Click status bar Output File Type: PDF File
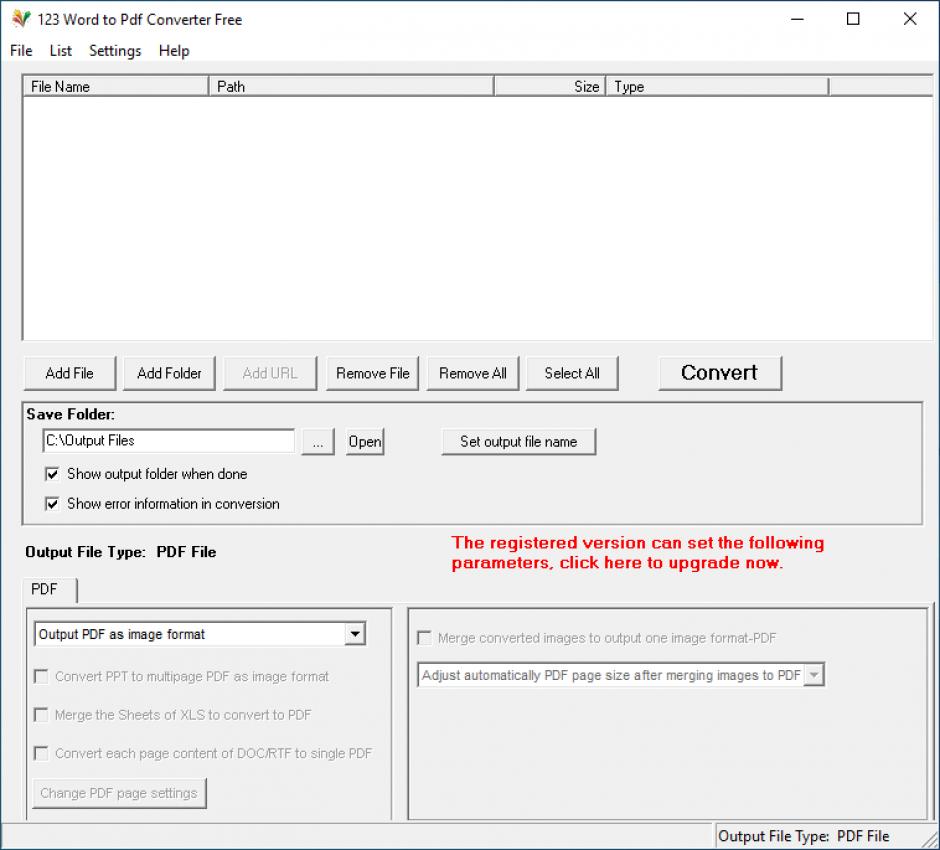 pos(803,836)
